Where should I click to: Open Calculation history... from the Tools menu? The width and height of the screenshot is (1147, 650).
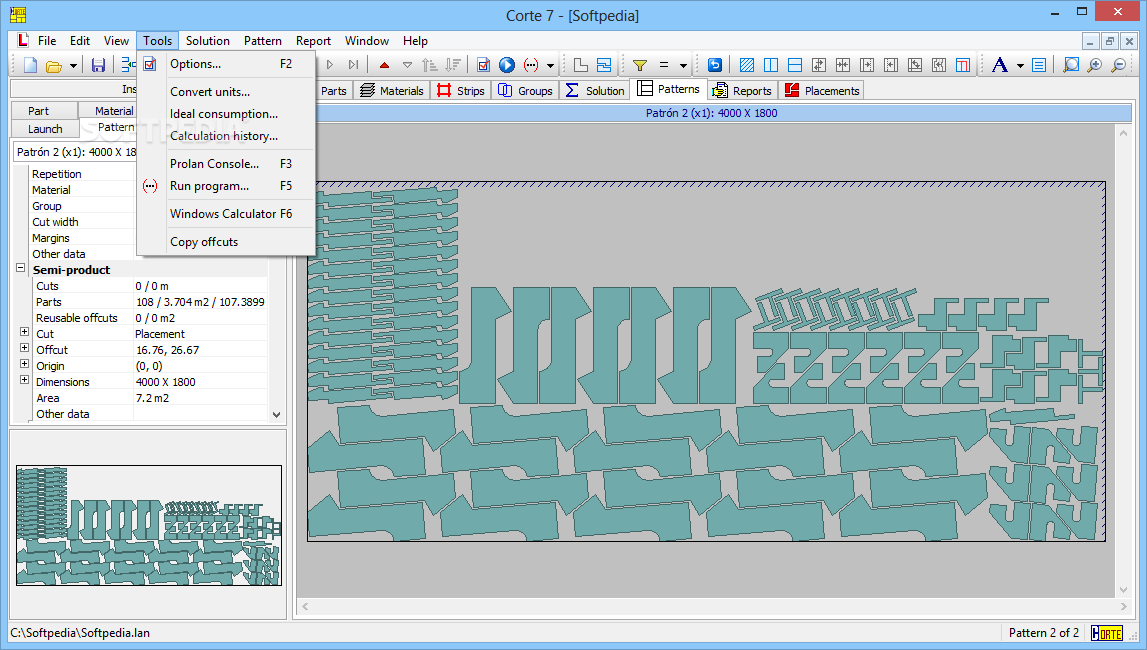(x=226, y=136)
